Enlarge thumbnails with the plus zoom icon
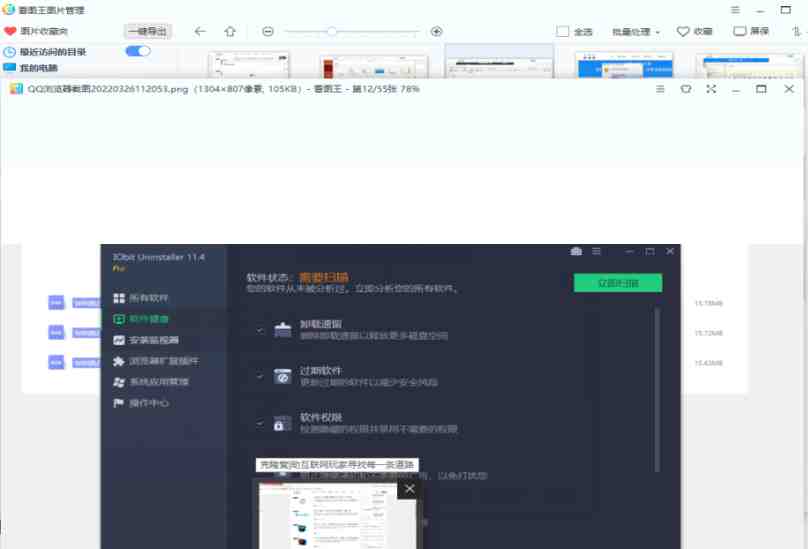Screen dimensions: 808x549 pyautogui.click(x=436, y=31)
